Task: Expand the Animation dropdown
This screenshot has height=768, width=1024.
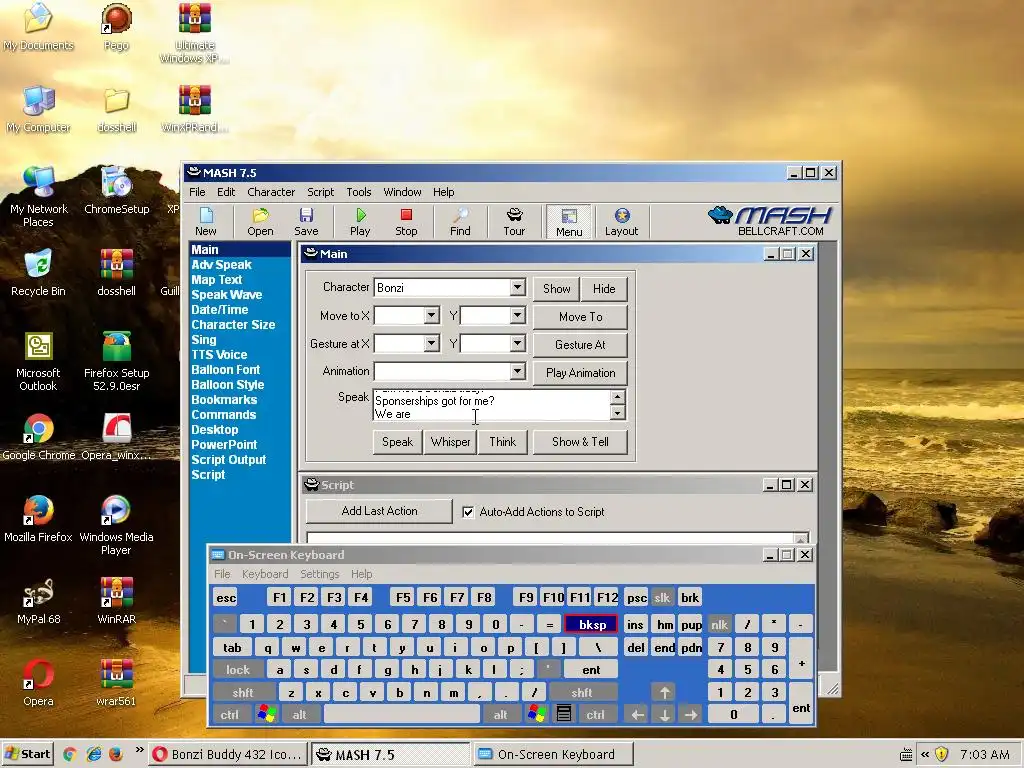Action: [x=517, y=371]
